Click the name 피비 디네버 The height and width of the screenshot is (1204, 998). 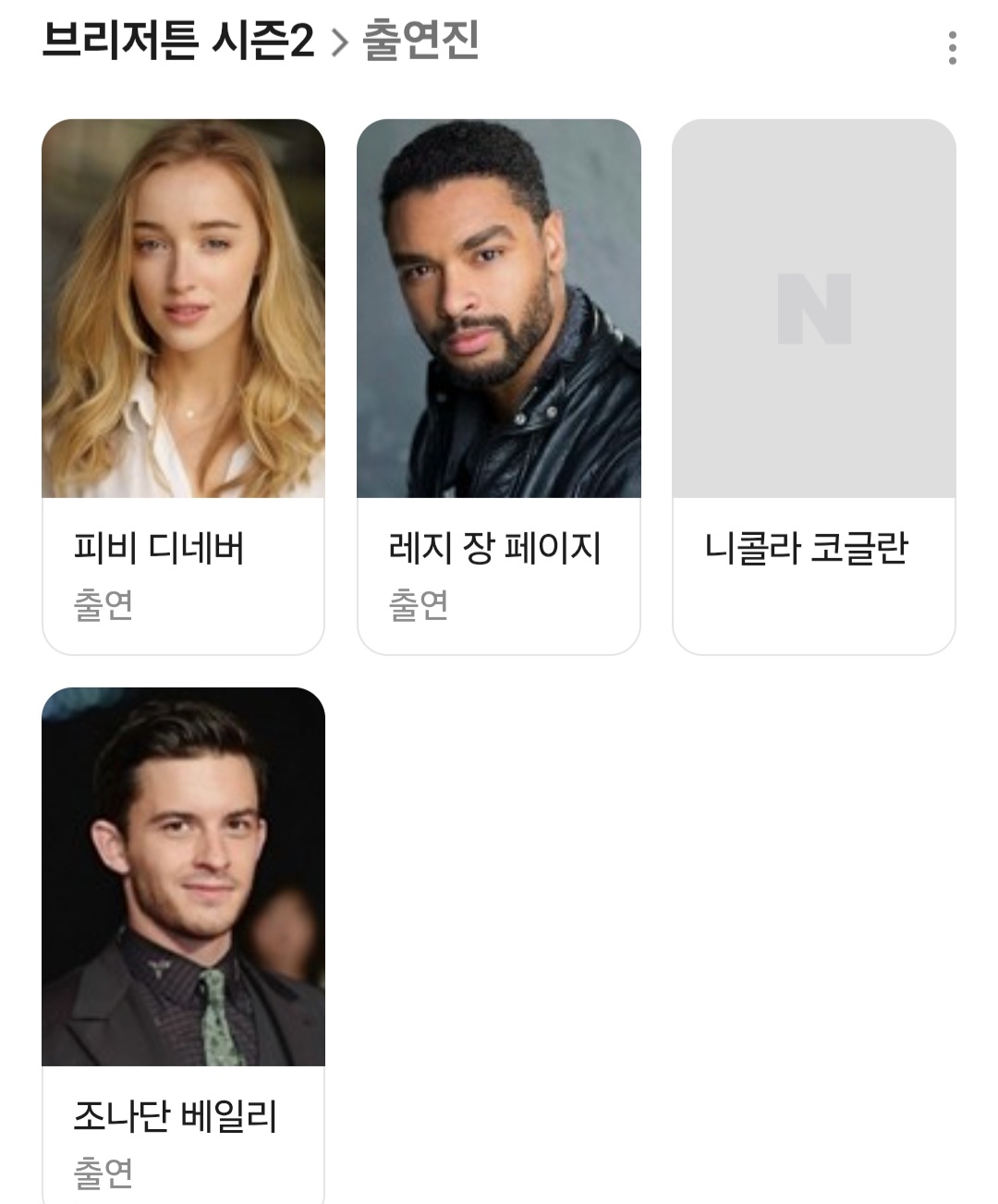click(x=159, y=549)
